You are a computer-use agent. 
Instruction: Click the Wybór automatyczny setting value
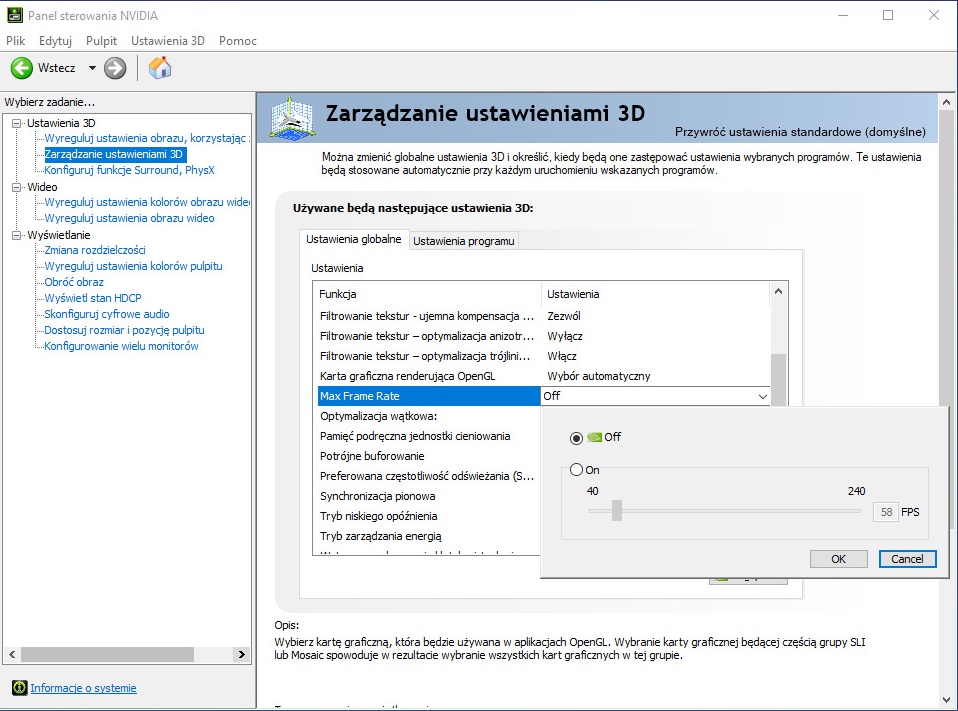pyautogui.click(x=599, y=376)
